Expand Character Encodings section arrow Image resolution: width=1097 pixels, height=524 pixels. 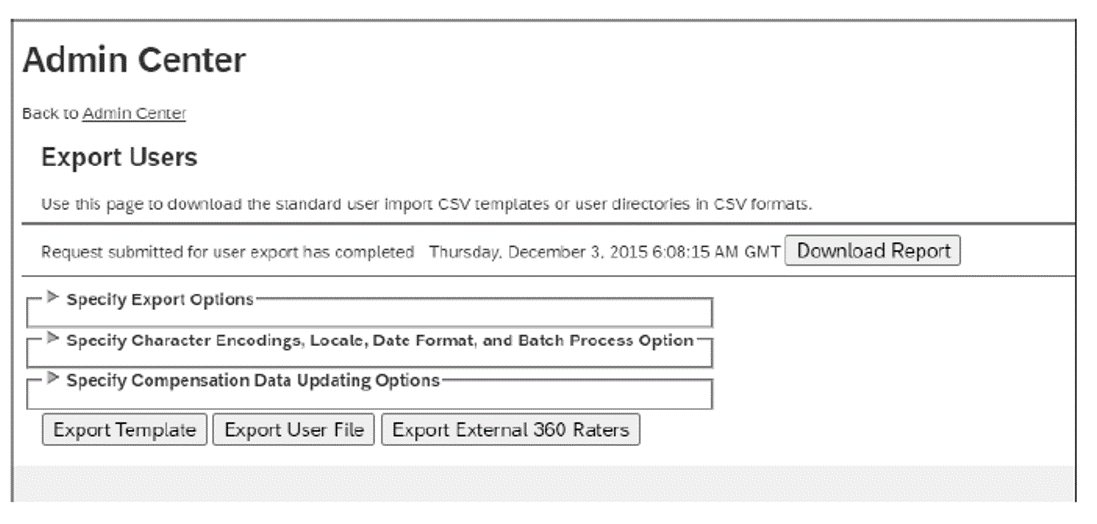coord(54,339)
